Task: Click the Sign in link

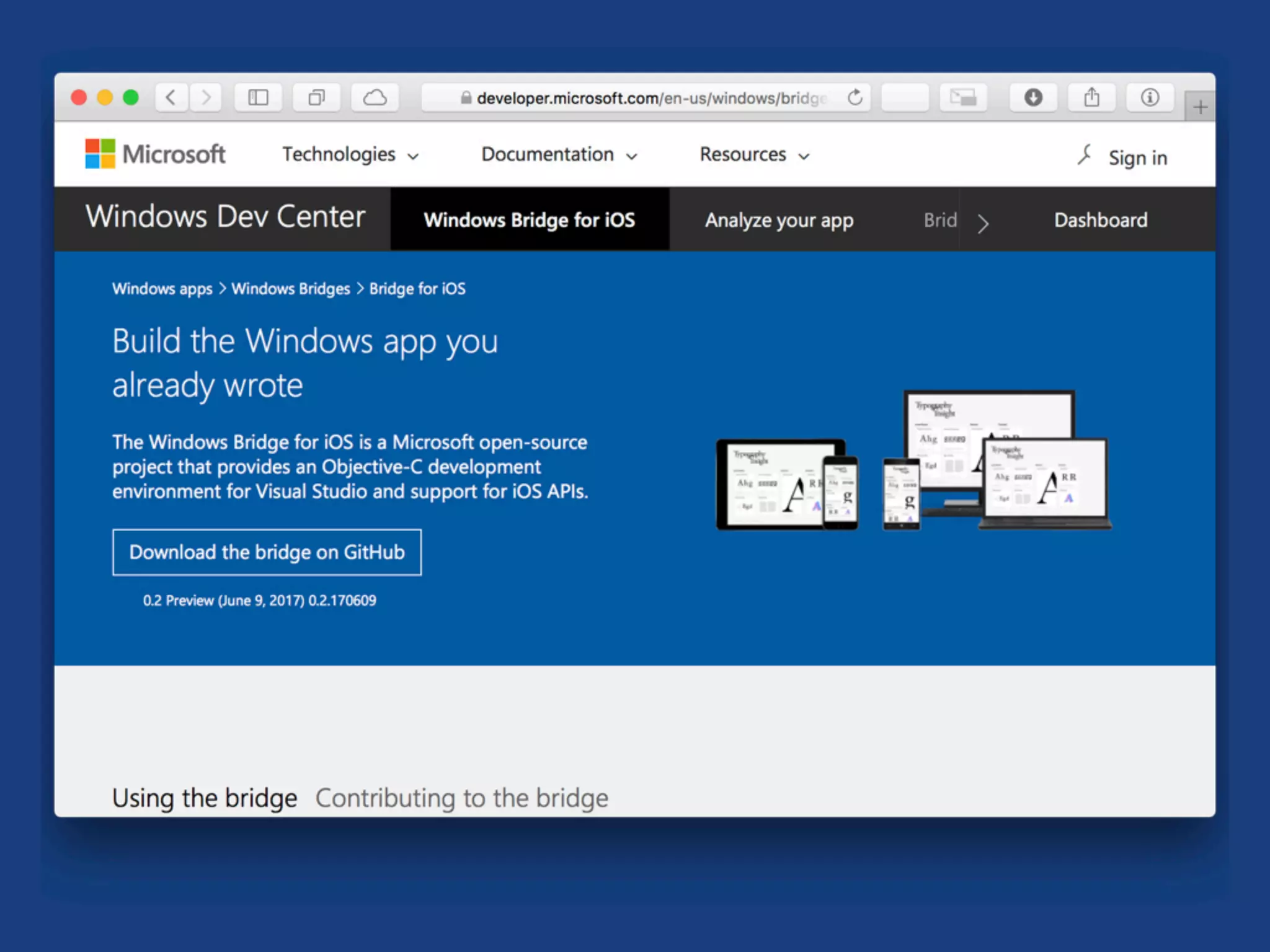Action: pyautogui.click(x=1137, y=158)
